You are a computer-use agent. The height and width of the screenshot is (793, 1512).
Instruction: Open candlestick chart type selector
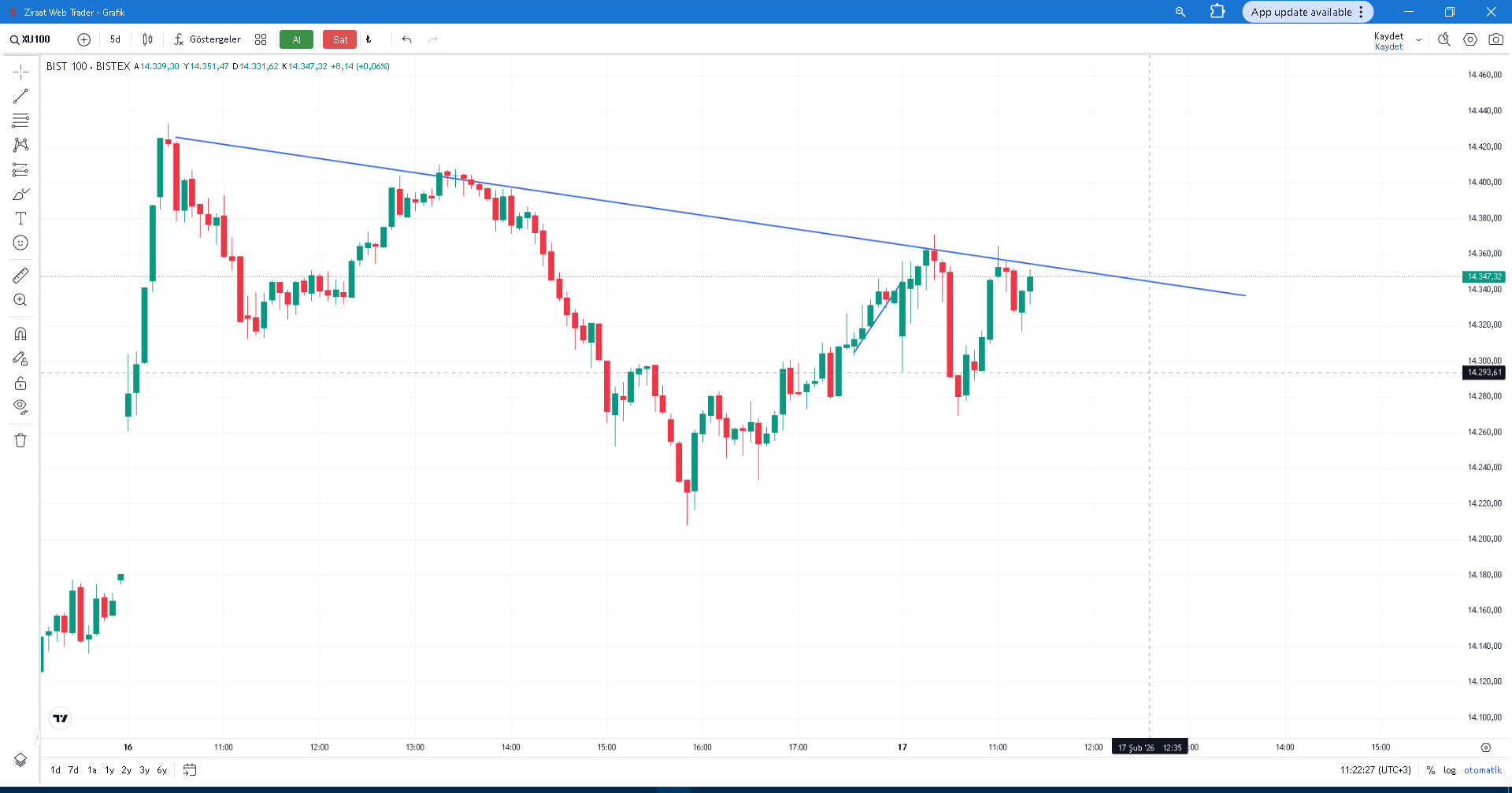tap(147, 39)
